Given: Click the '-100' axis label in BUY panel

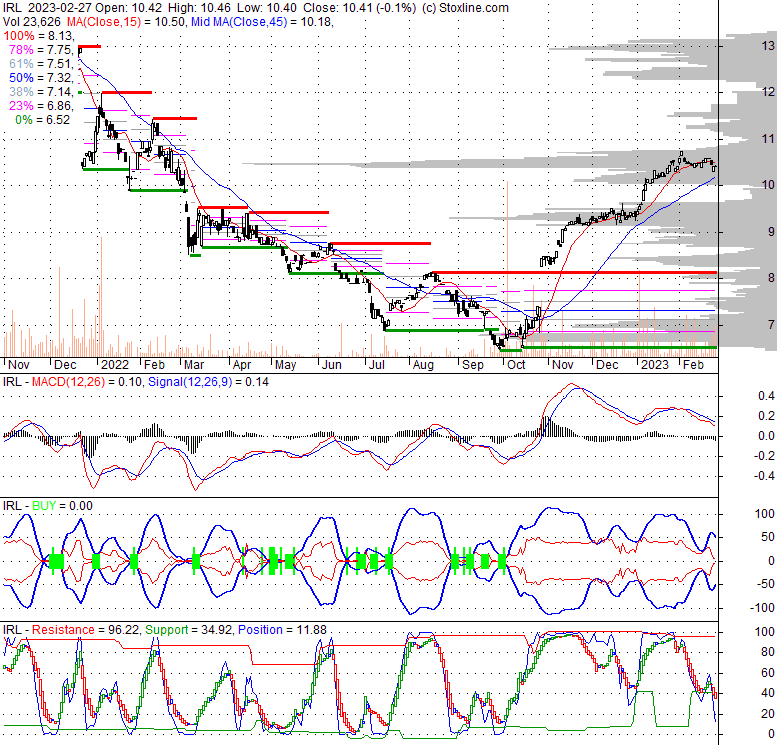Looking at the screenshot, I should click(762, 608).
